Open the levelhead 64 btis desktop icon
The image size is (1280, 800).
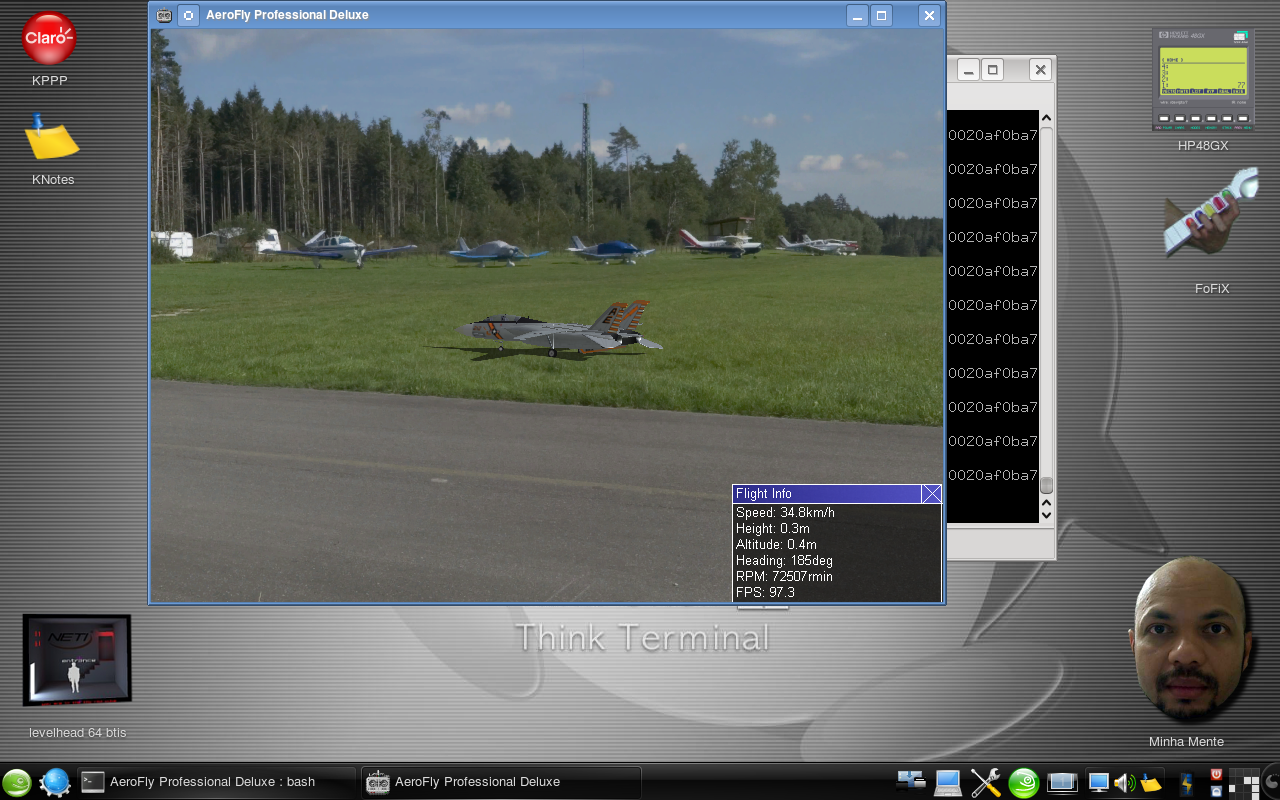tap(77, 660)
